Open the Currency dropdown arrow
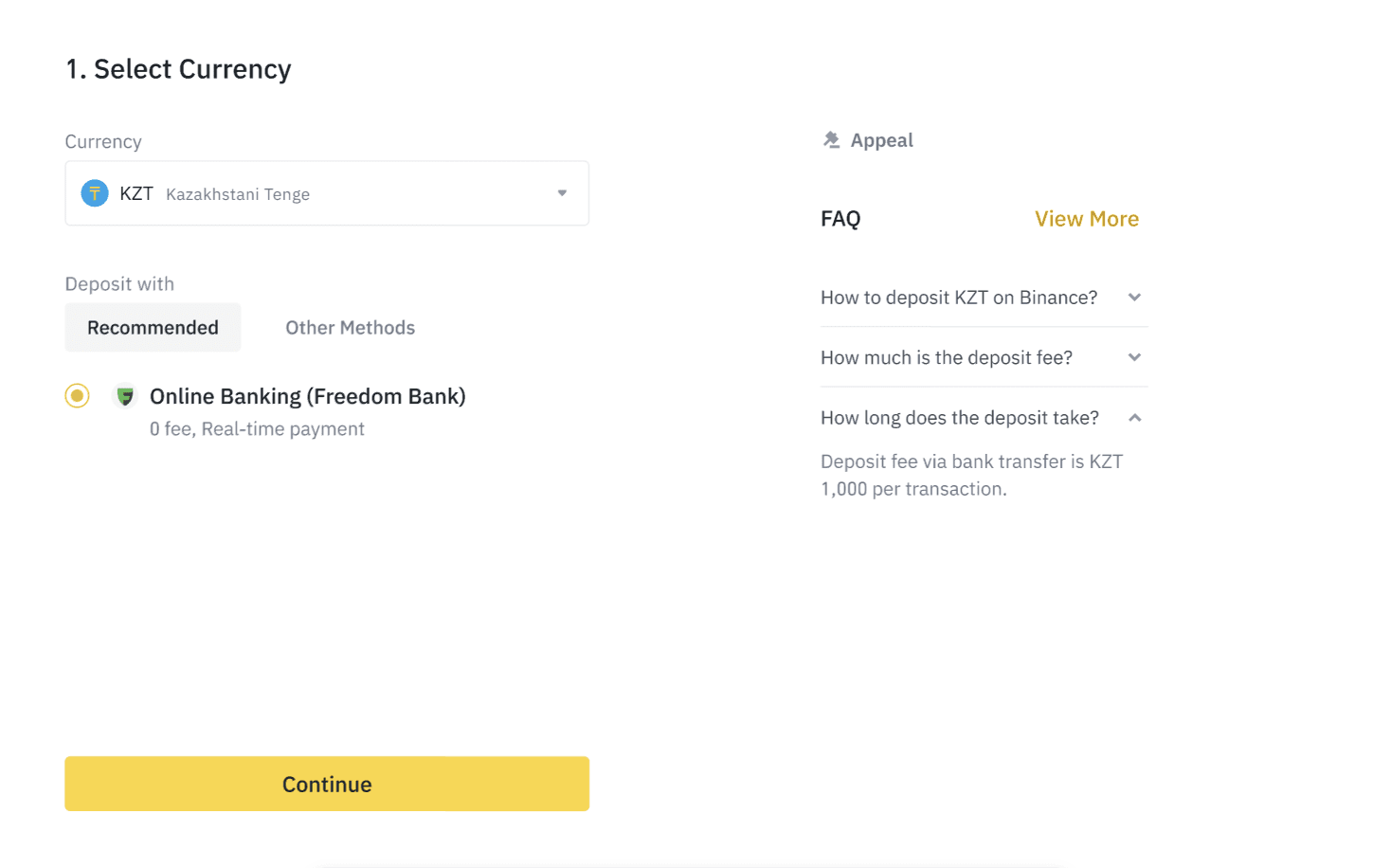The height and width of the screenshot is (868, 1391). point(562,193)
